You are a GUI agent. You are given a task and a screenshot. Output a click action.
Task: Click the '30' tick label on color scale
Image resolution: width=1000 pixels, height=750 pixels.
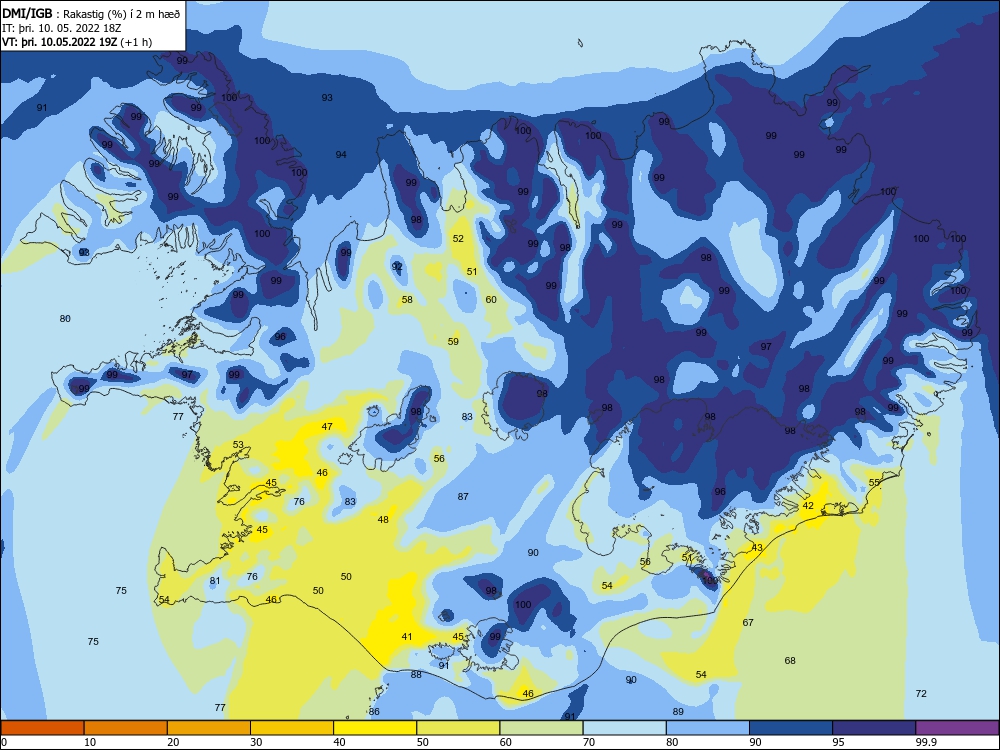pyautogui.click(x=256, y=742)
